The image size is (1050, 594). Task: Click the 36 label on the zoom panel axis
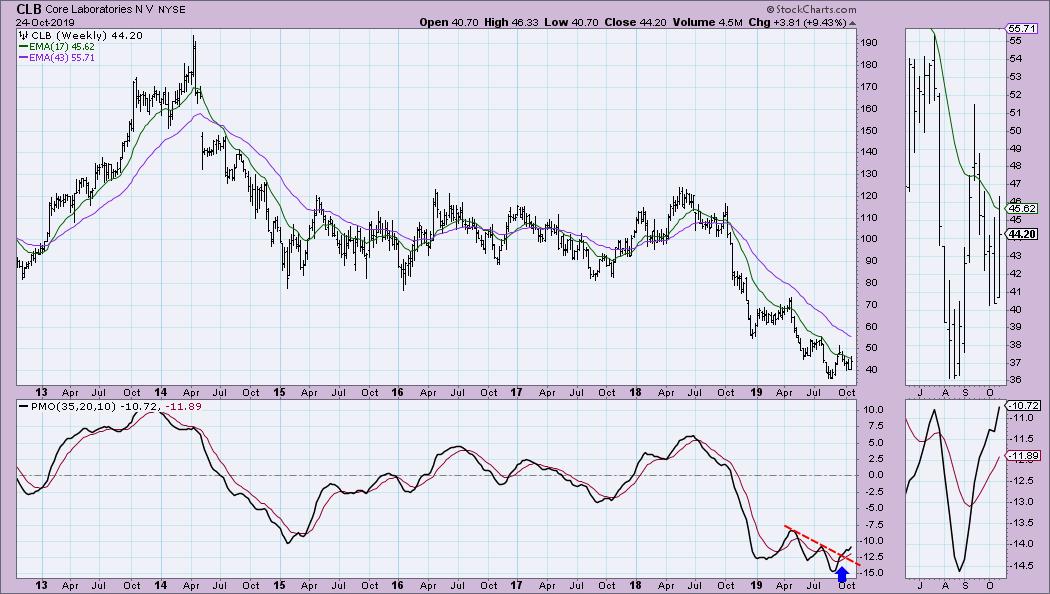click(1015, 380)
